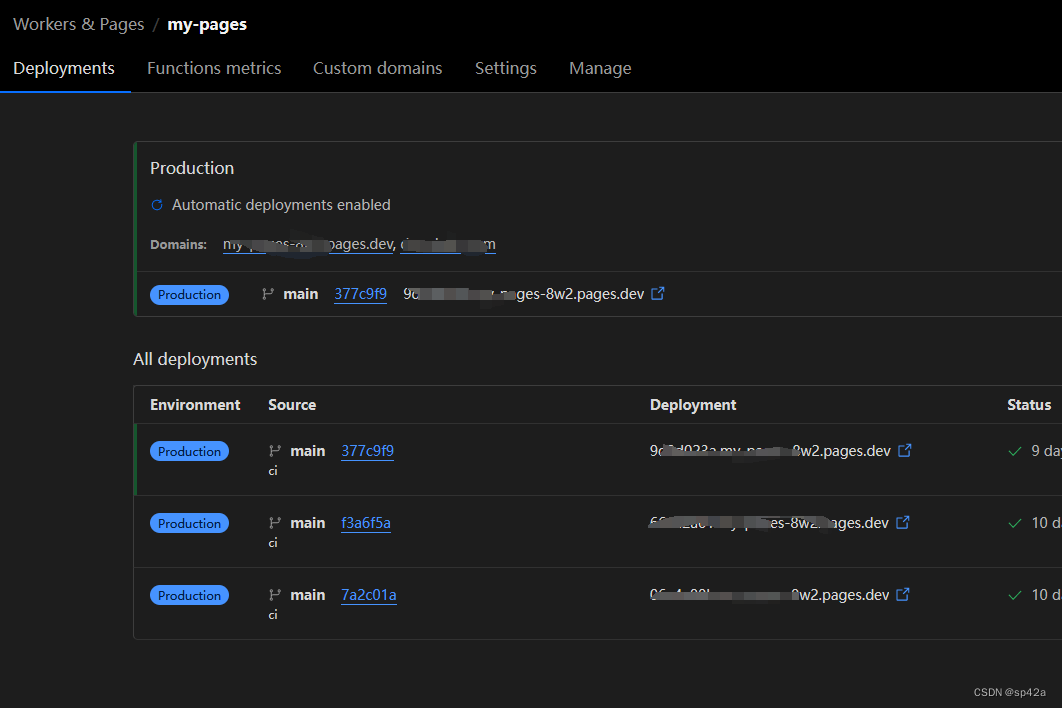The image size is (1062, 708).
Task: Click the Status column header
Action: (x=1029, y=404)
